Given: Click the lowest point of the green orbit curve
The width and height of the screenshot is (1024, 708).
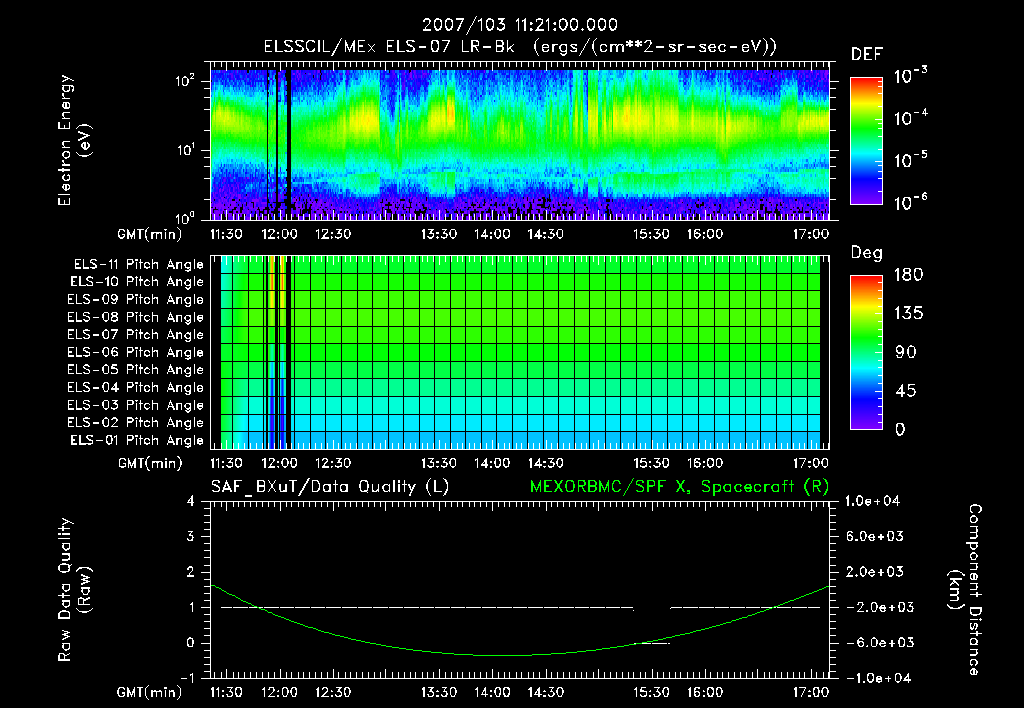Looking at the screenshot, I should tap(500, 655).
